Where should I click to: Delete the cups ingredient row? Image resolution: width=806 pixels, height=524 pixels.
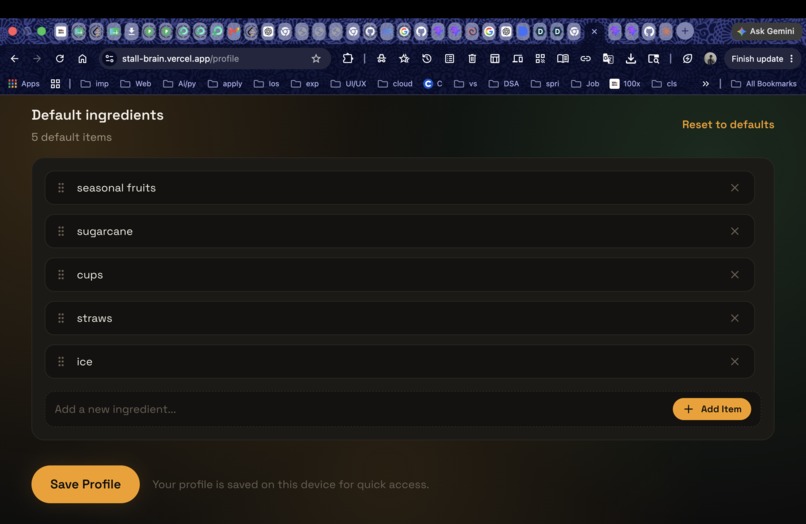tap(735, 275)
